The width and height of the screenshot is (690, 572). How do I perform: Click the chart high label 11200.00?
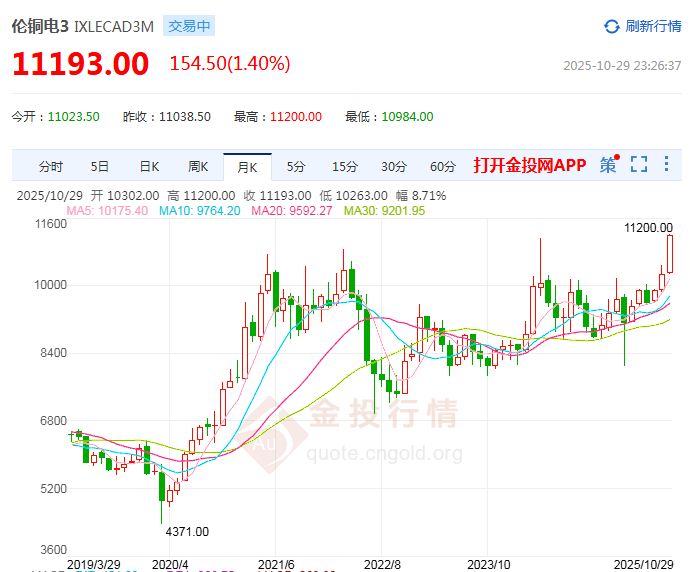648,228
